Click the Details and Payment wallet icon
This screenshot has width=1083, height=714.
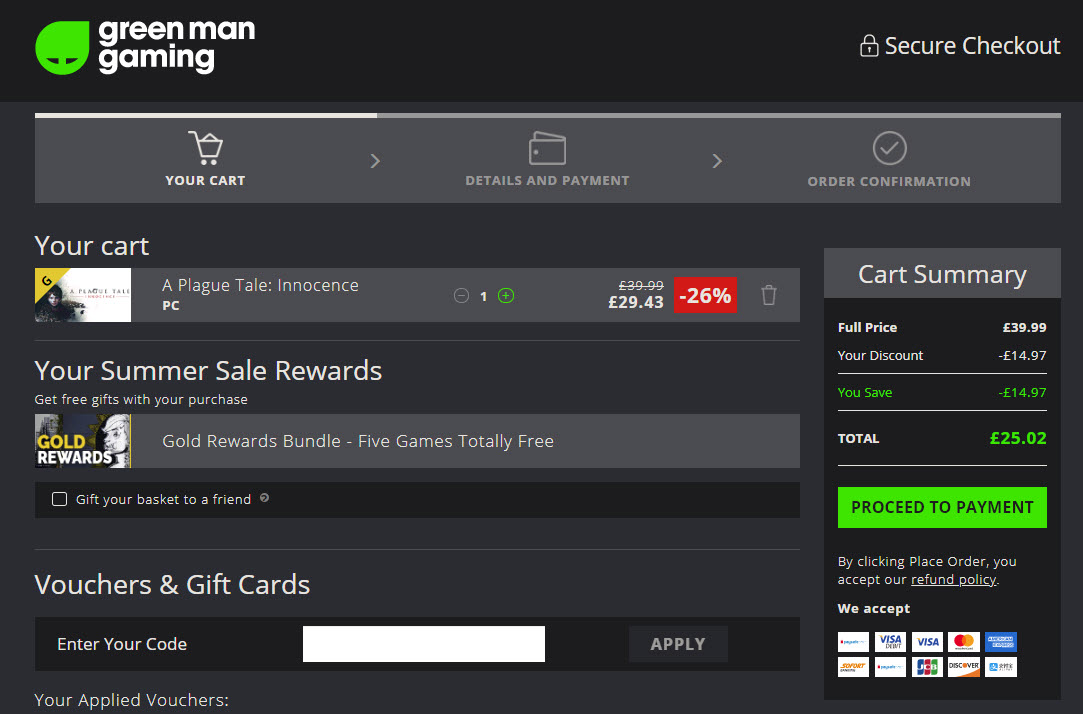(x=547, y=148)
